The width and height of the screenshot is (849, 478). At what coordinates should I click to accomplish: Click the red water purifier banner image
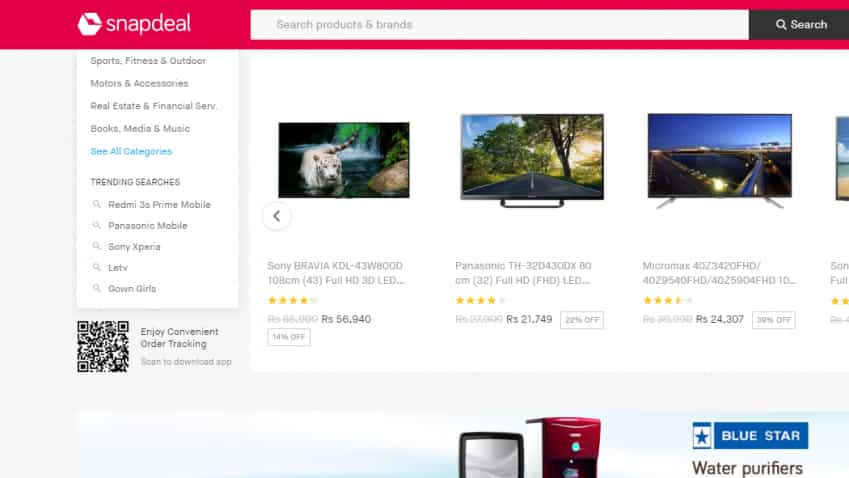pyautogui.click(x=563, y=448)
